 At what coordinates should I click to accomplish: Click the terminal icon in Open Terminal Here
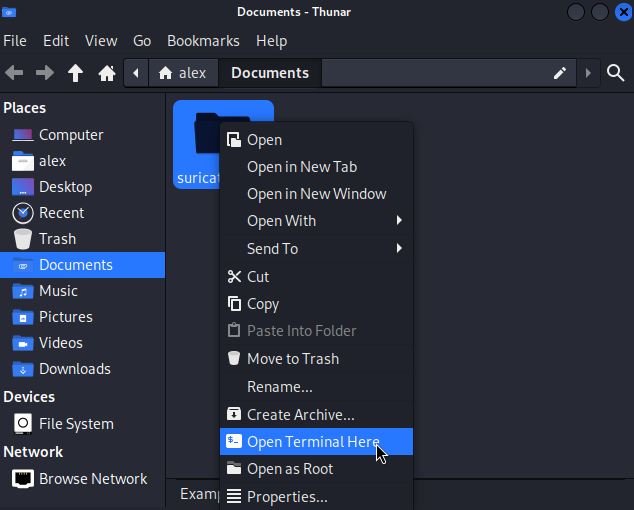[x=234, y=441]
